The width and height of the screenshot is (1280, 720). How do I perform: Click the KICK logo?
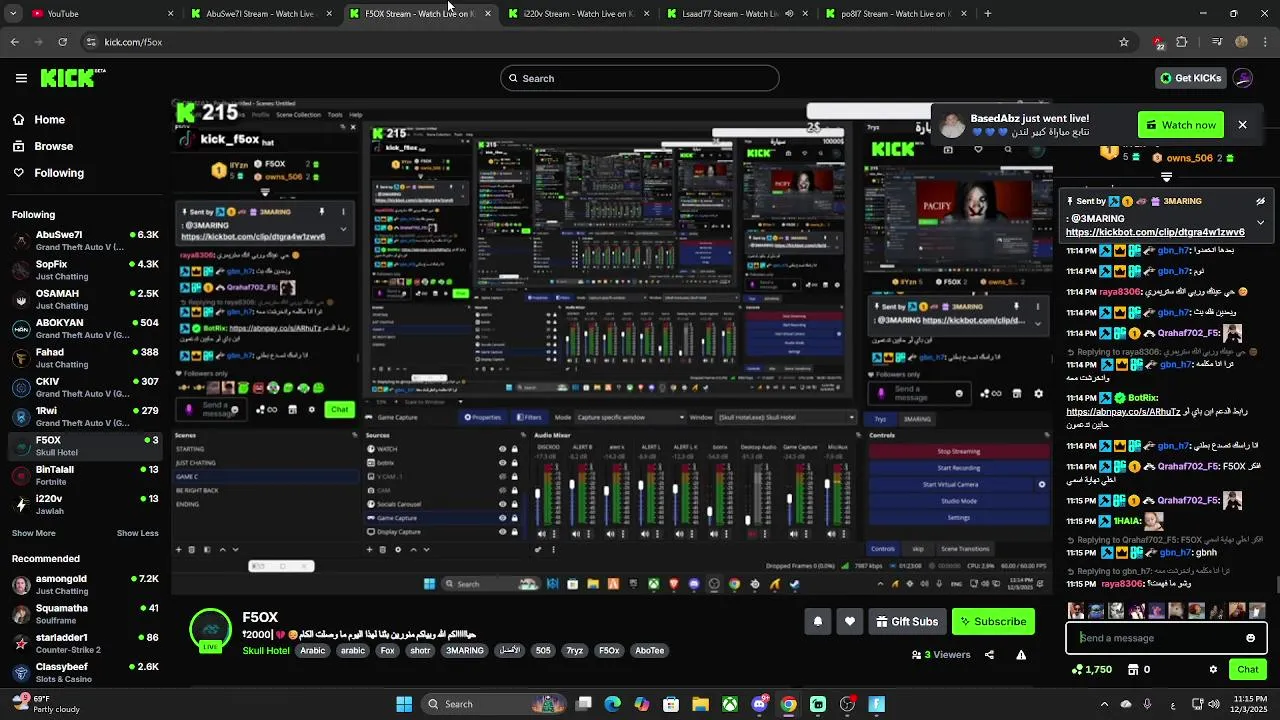(72, 78)
